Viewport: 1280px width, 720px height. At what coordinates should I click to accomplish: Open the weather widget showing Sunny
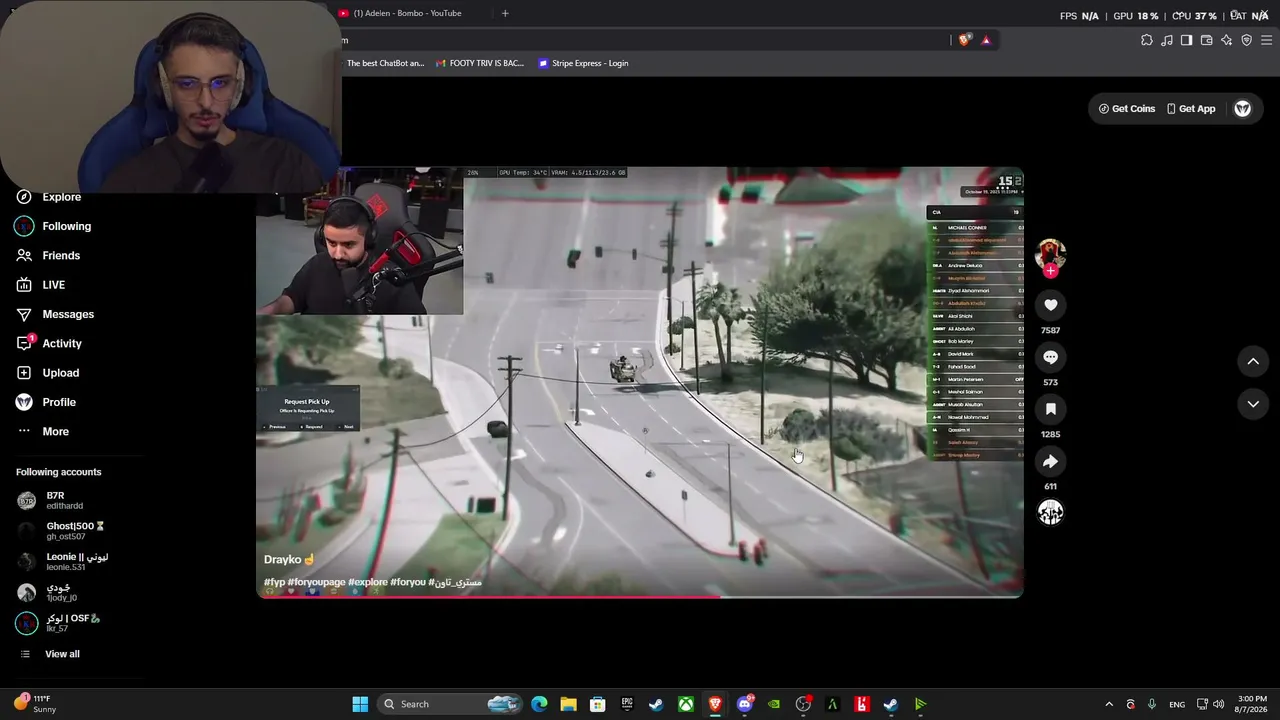[35, 704]
